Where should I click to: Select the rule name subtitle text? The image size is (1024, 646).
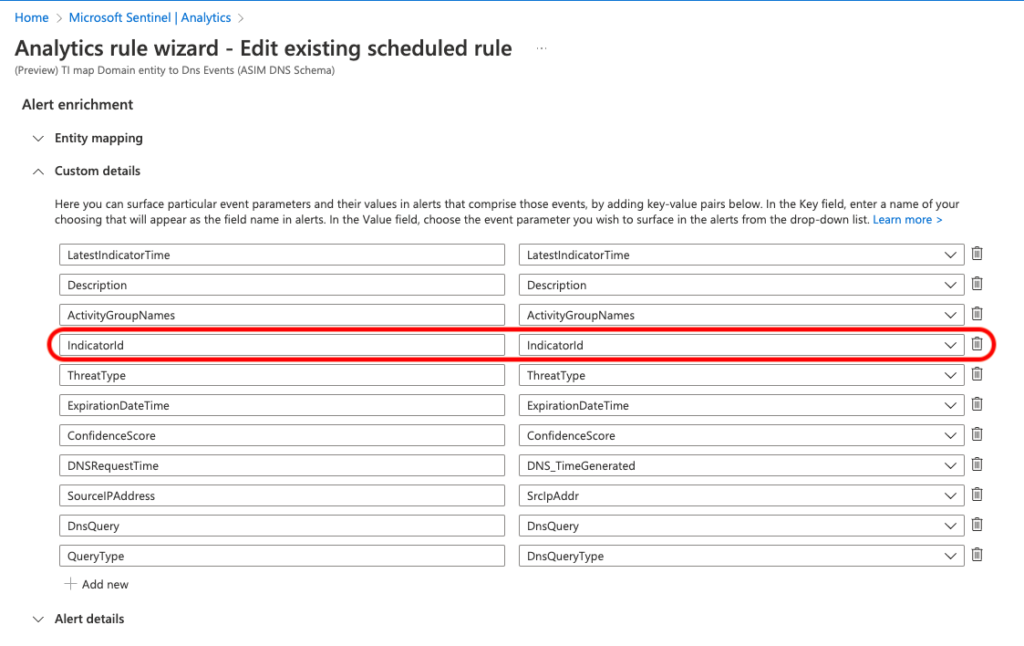(174, 70)
